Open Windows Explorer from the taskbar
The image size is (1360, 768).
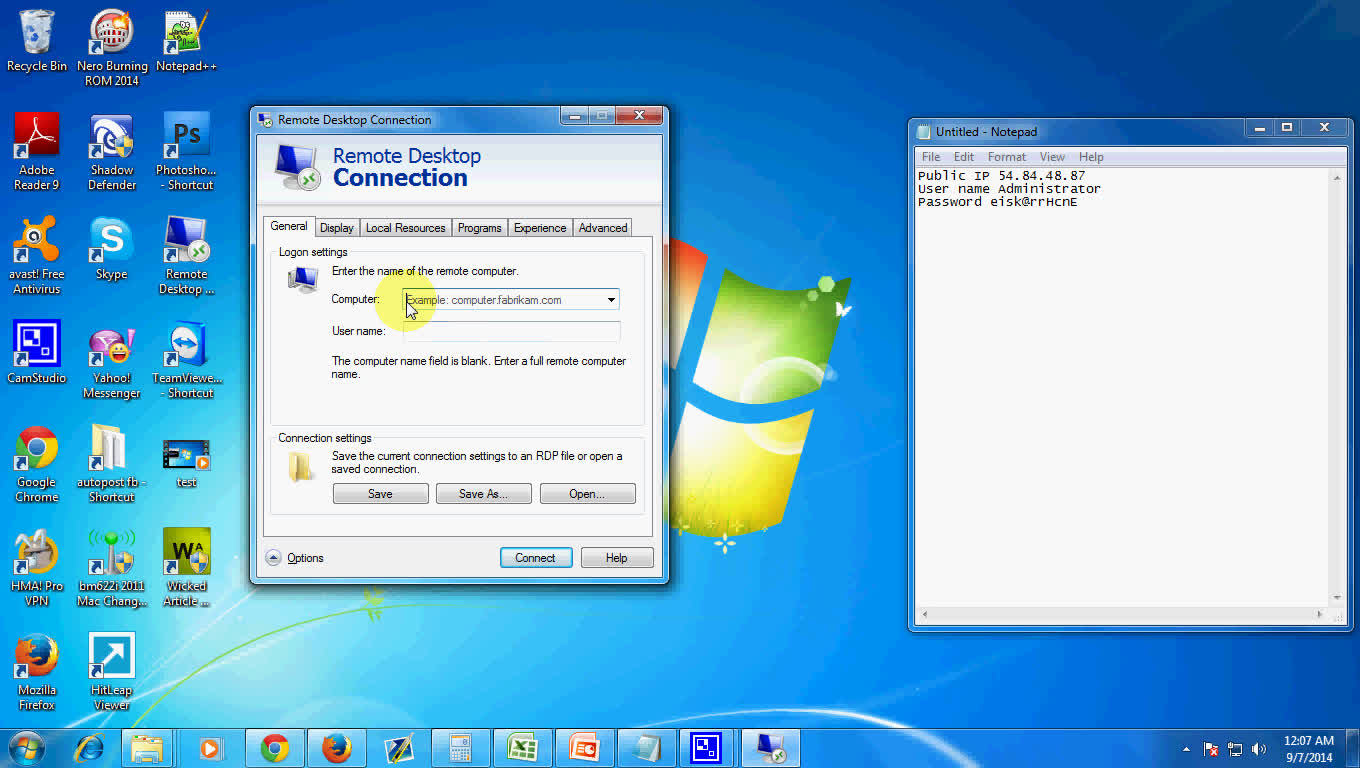[x=148, y=748]
